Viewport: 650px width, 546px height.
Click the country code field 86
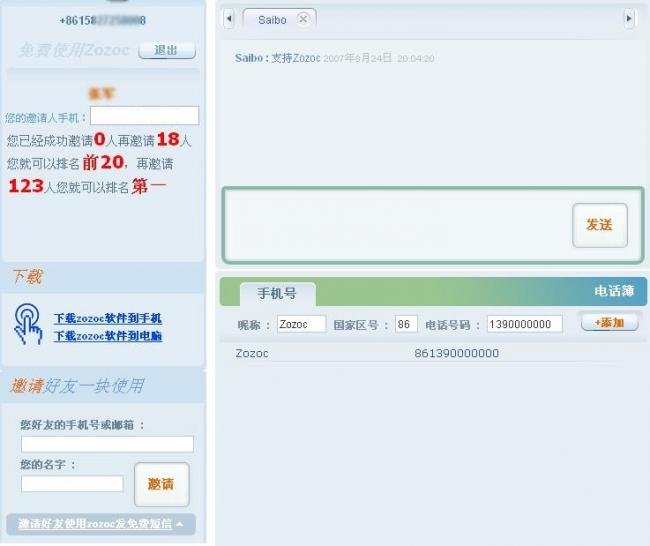click(406, 324)
